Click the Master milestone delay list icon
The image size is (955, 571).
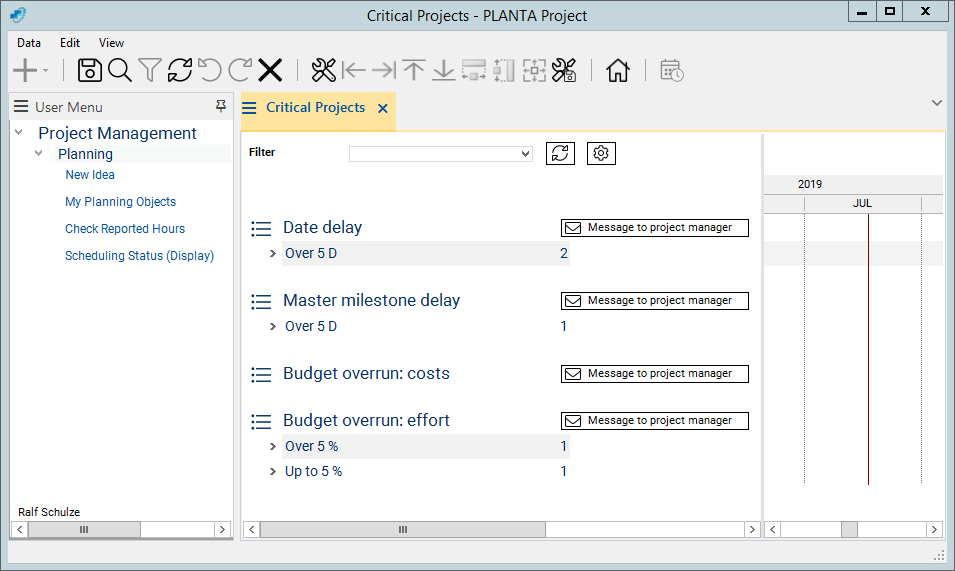tap(261, 301)
